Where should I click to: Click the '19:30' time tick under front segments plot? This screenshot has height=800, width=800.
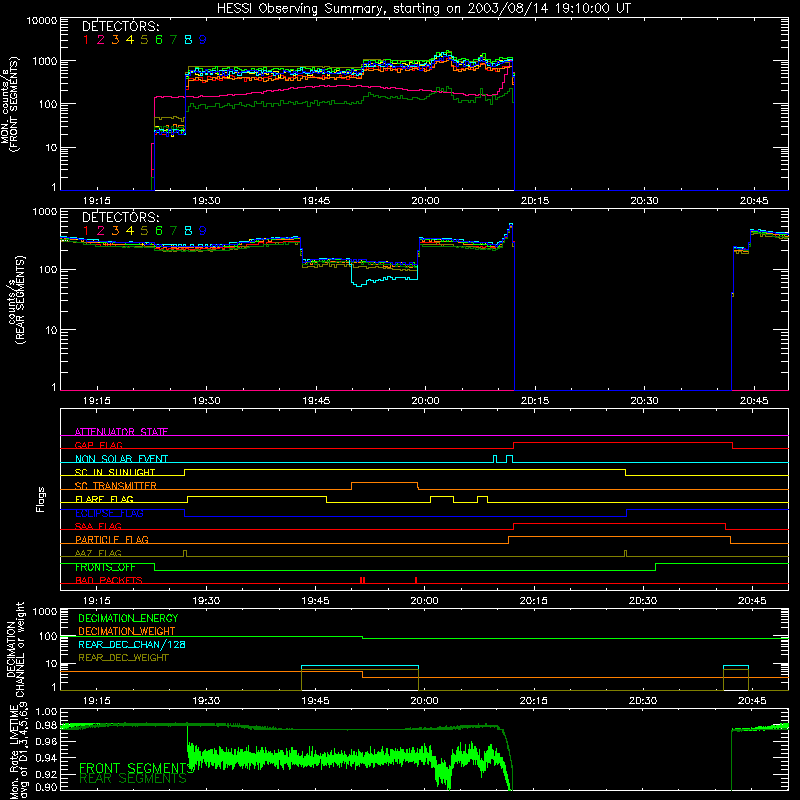pyautogui.click(x=206, y=201)
